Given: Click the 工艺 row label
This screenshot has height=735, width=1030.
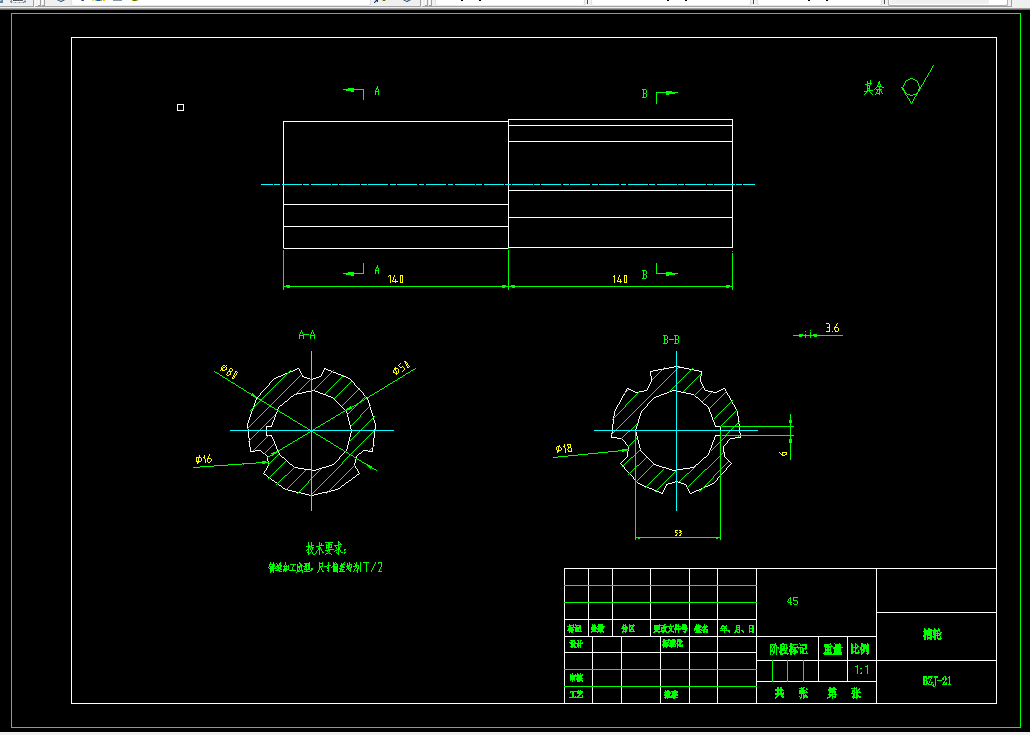Looking at the screenshot, I should pos(576,694).
